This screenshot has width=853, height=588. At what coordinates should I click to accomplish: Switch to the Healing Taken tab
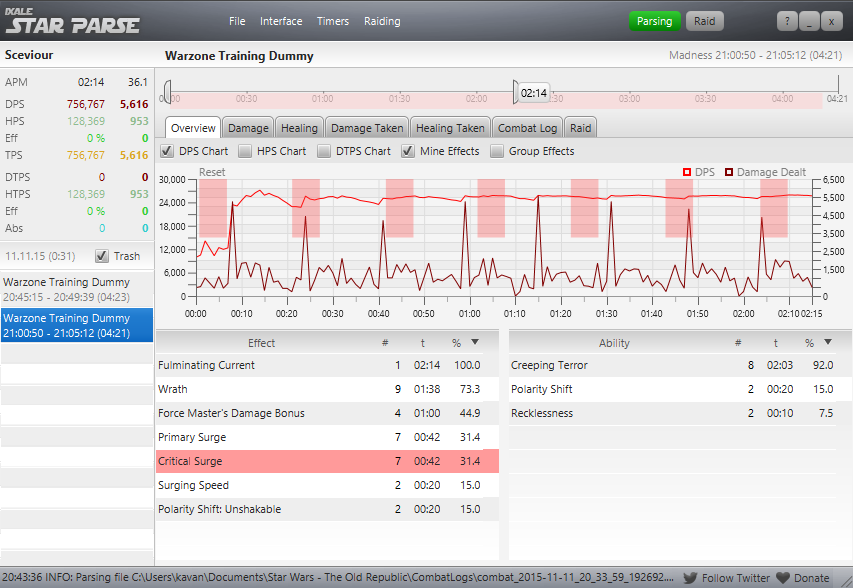(x=450, y=128)
